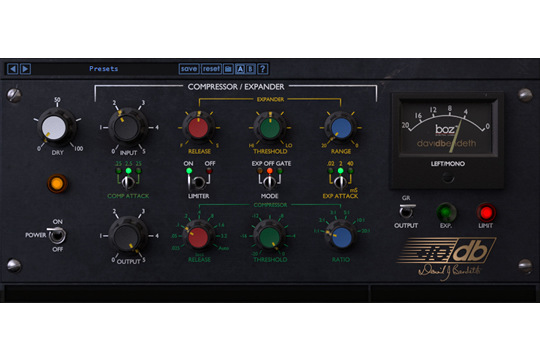This screenshot has height=360, width=540.
Task: Flip the MODE exp/off/gate switch
Action: click(270, 183)
